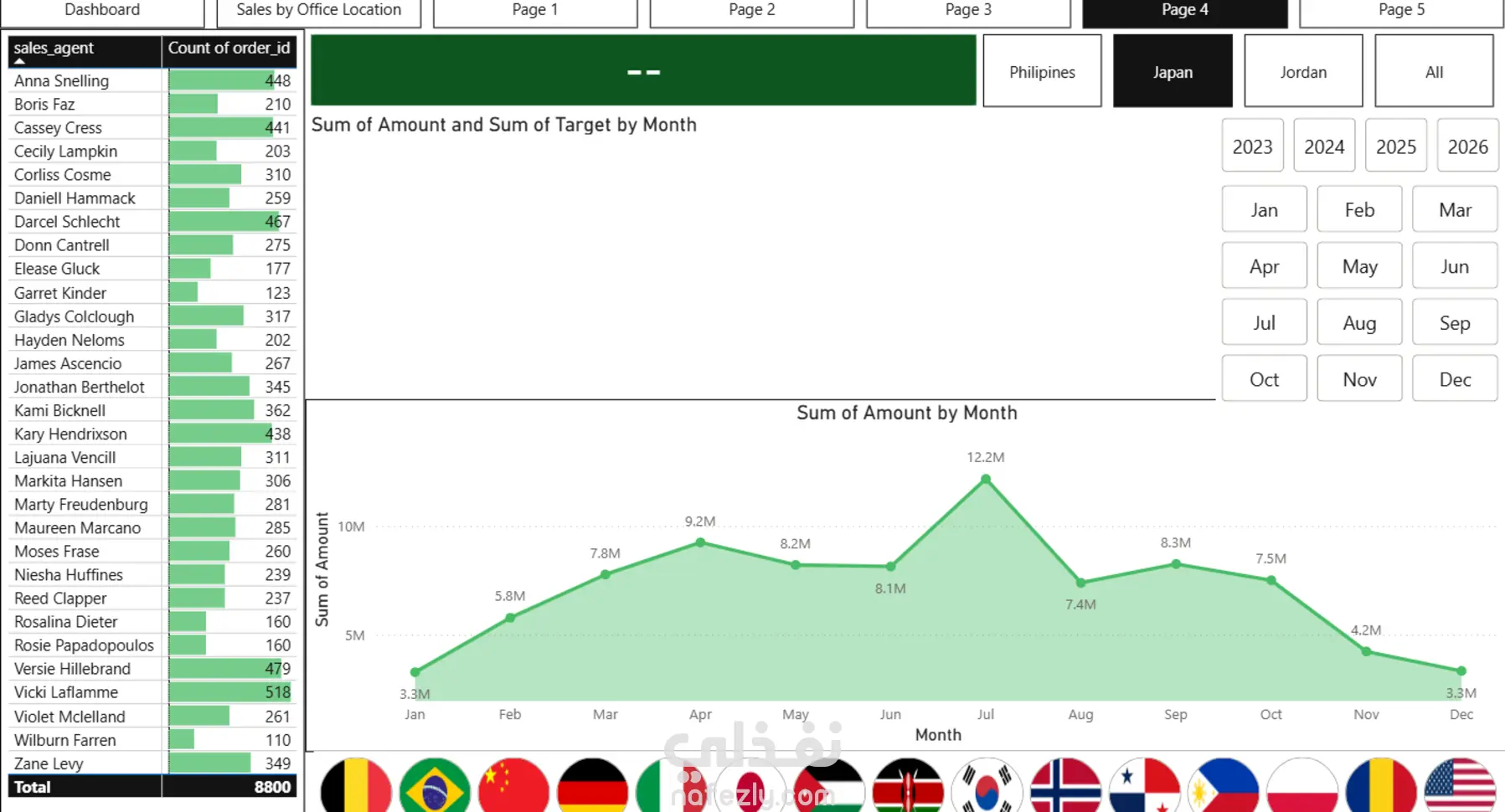Viewport: 1505px width, 812px height.
Task: Select the Dec month slicer button
Action: point(1455,379)
